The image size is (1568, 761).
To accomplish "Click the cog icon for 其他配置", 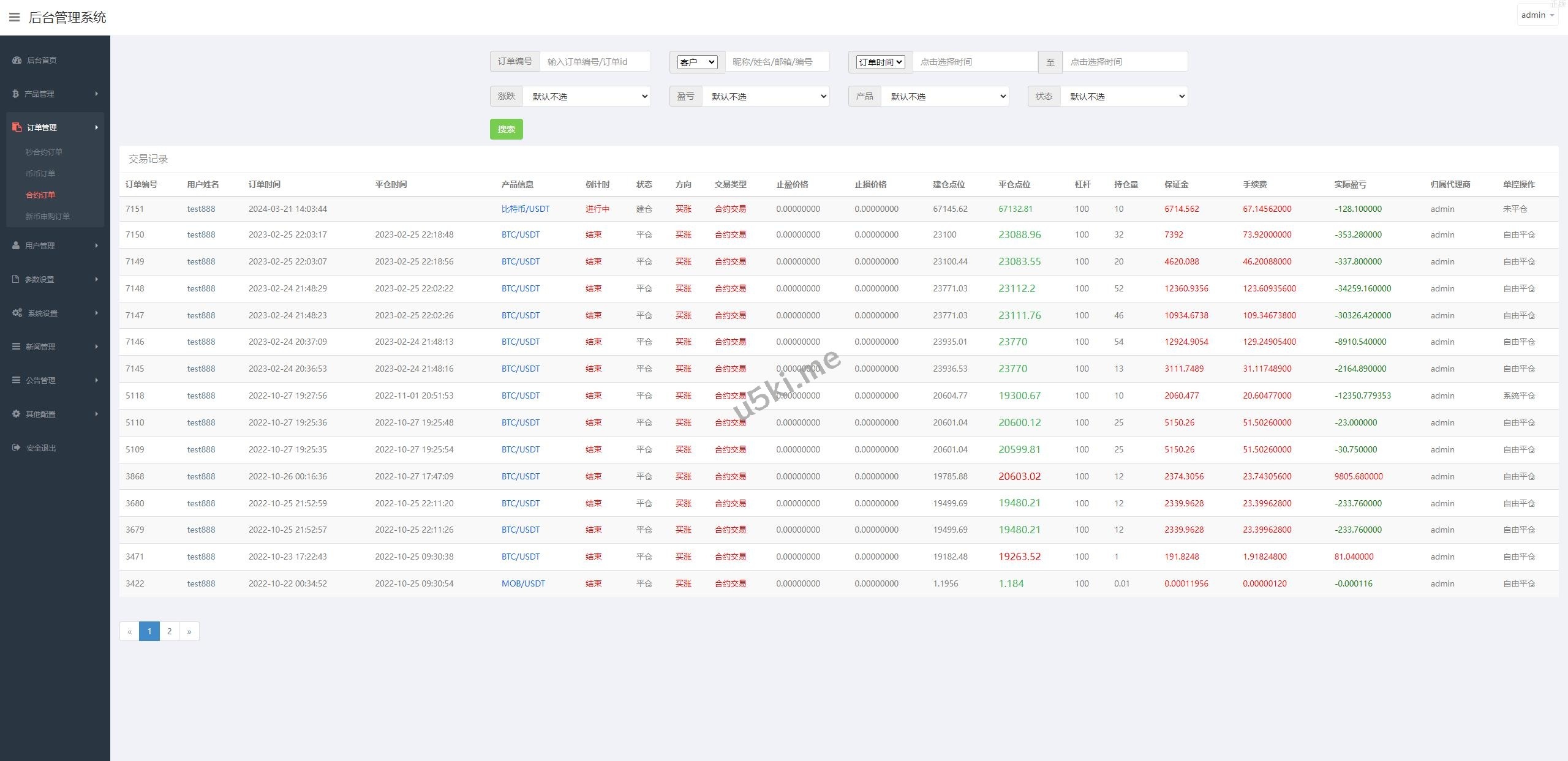I will click(x=17, y=414).
